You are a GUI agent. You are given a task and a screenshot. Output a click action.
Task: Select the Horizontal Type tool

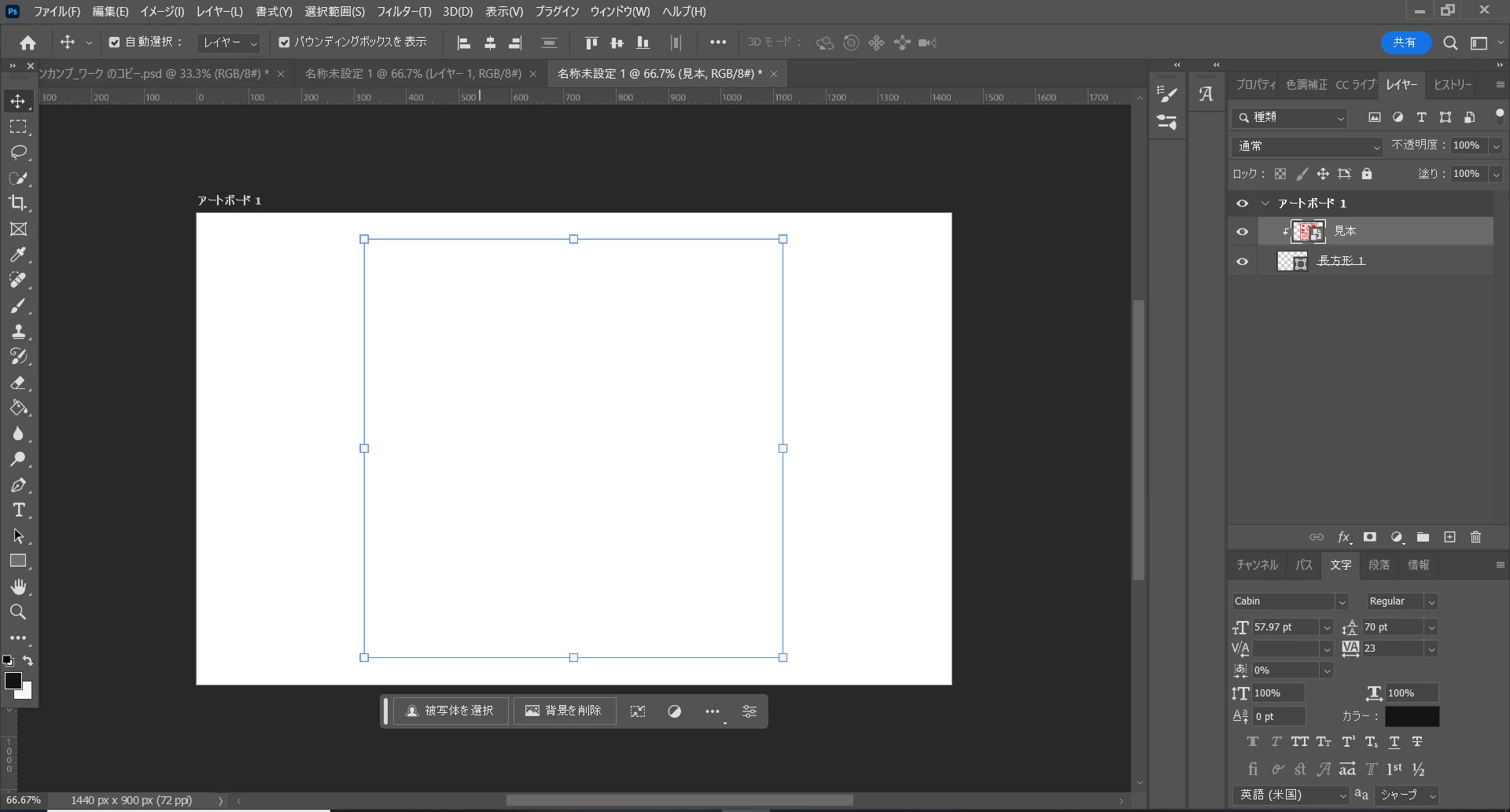pyautogui.click(x=18, y=510)
